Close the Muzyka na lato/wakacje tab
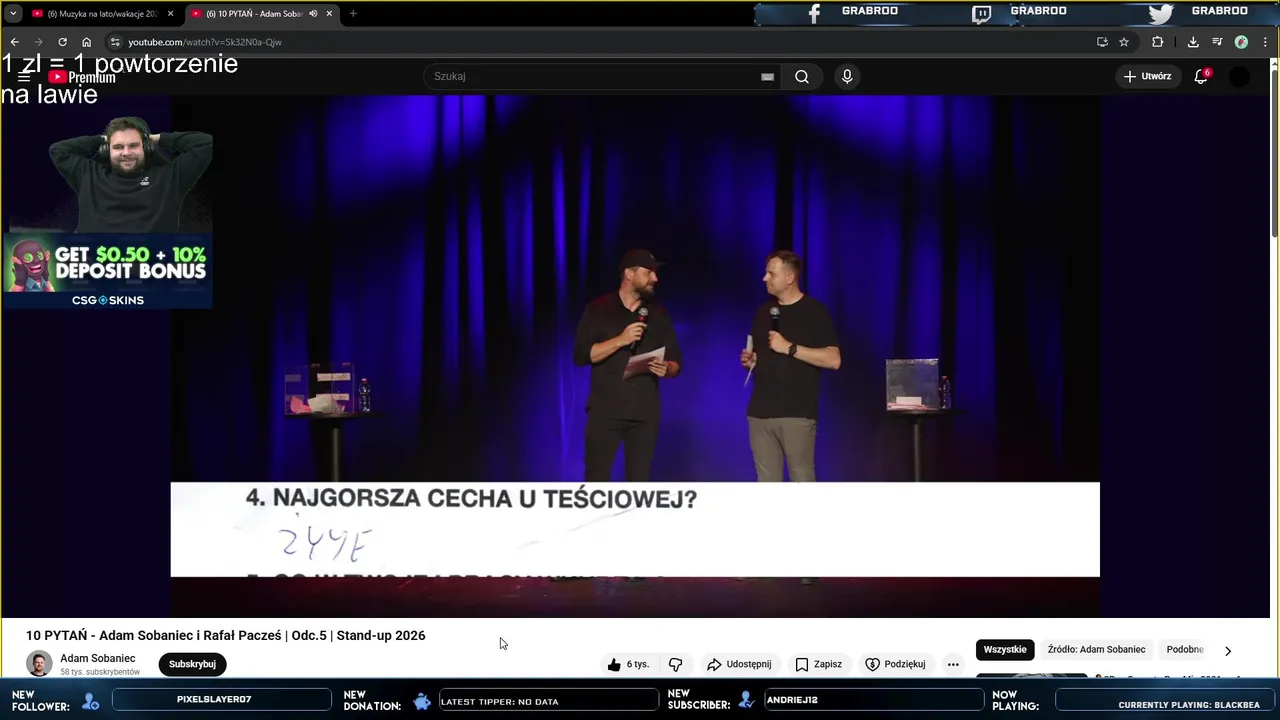 pos(170,14)
